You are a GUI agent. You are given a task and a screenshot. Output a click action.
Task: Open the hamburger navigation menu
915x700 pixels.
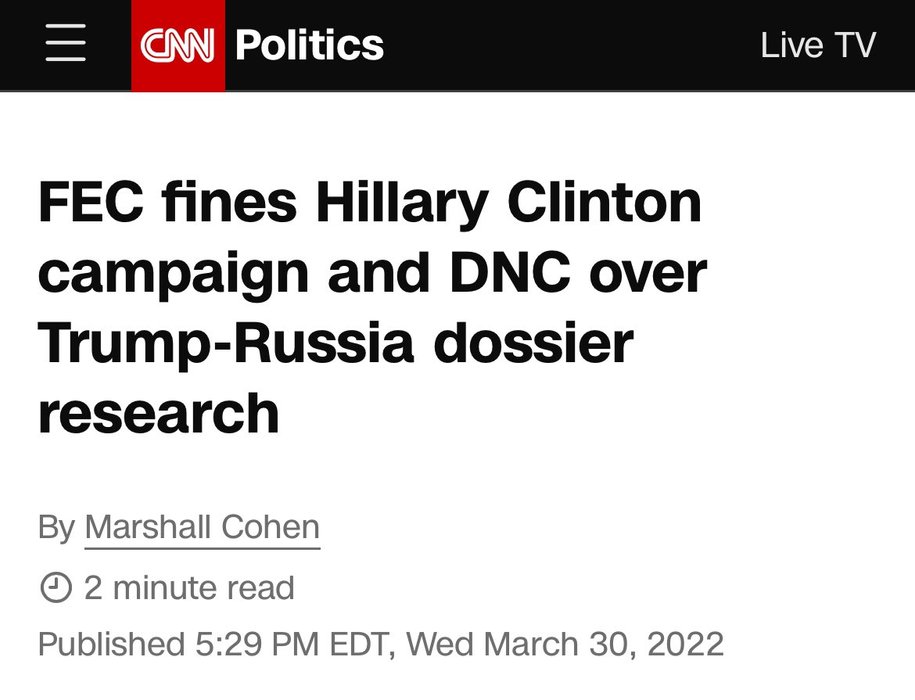click(x=65, y=45)
